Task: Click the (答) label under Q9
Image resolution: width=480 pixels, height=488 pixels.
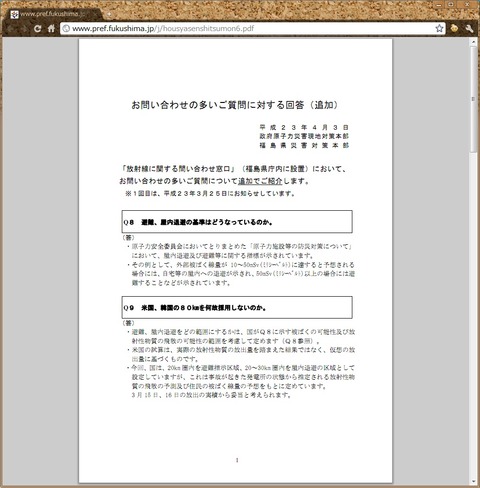Action: pos(128,323)
